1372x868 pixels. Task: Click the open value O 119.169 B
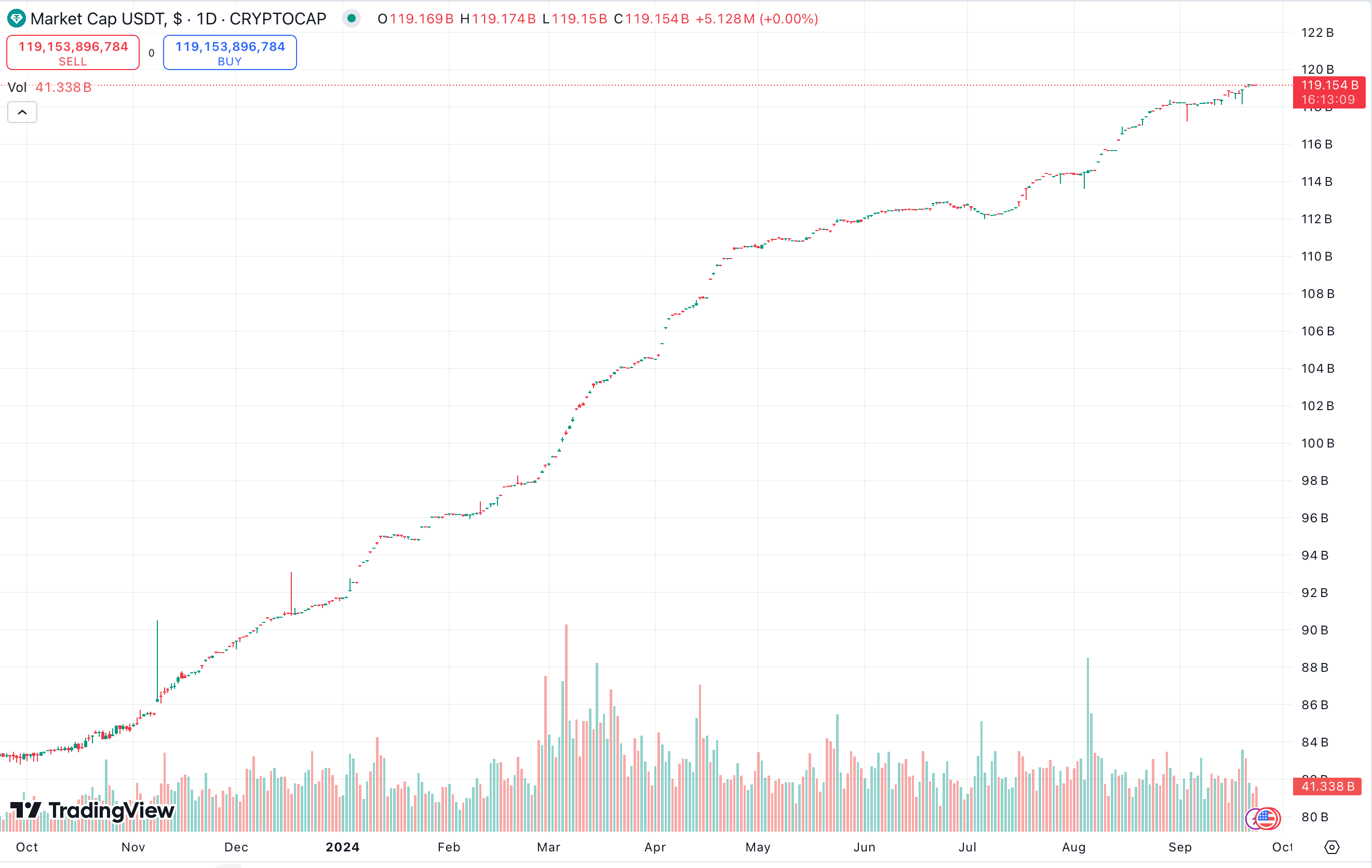[x=416, y=19]
